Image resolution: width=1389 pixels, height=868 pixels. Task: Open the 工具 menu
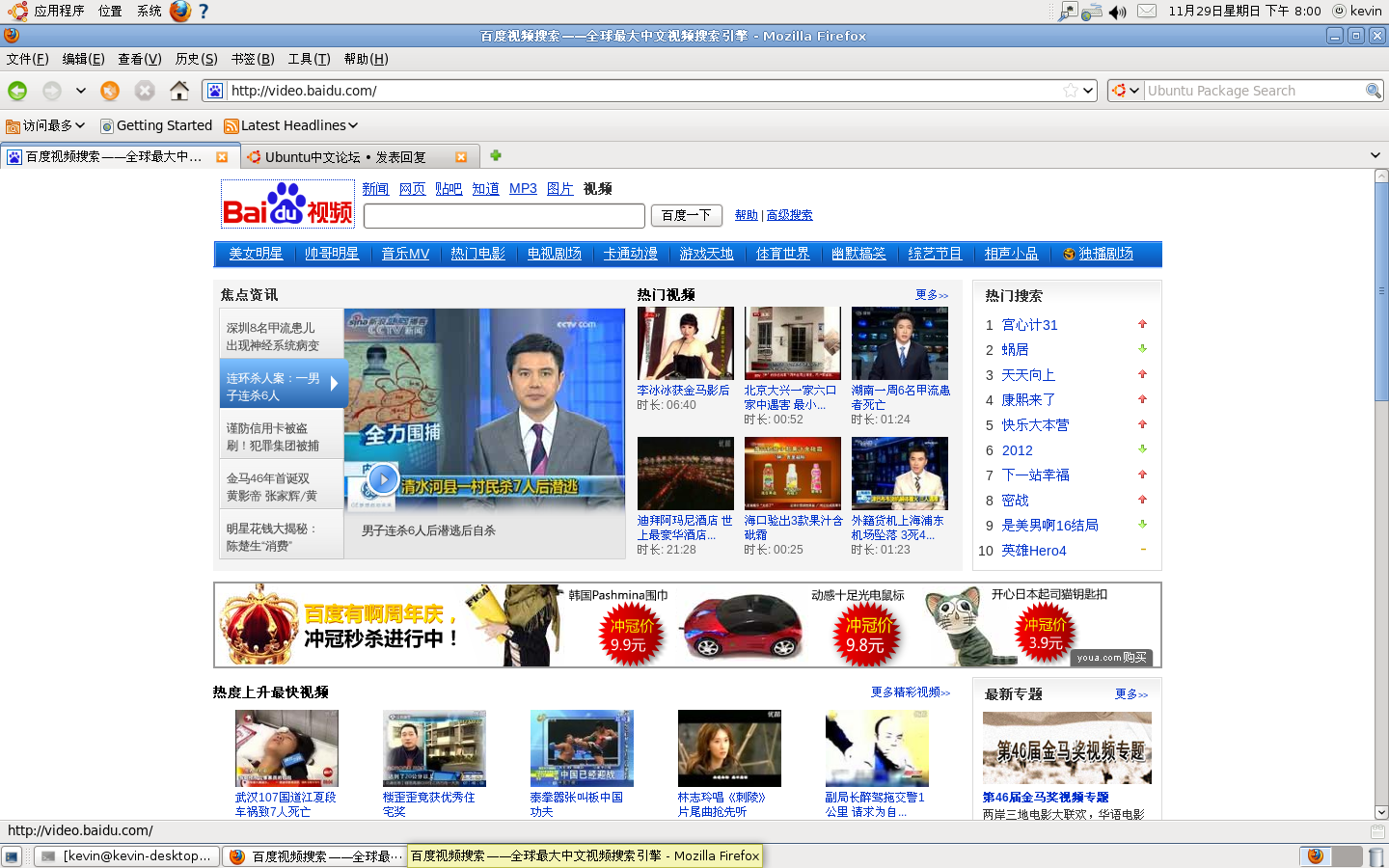310,59
